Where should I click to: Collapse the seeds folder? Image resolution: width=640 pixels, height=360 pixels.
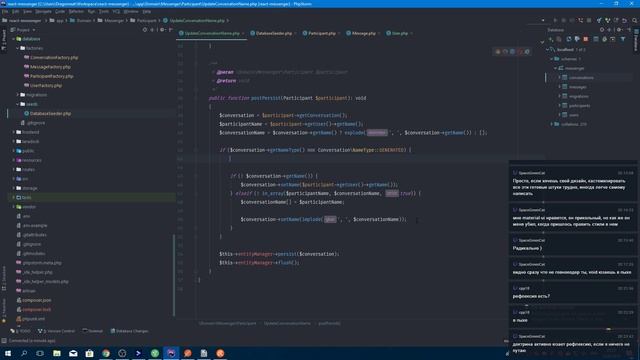[x=18, y=104]
